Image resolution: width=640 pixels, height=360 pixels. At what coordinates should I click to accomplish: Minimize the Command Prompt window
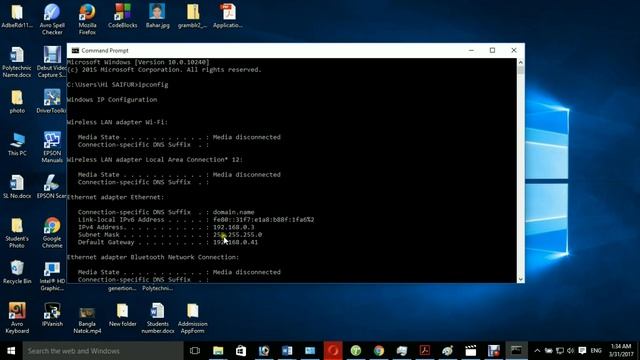(471, 51)
